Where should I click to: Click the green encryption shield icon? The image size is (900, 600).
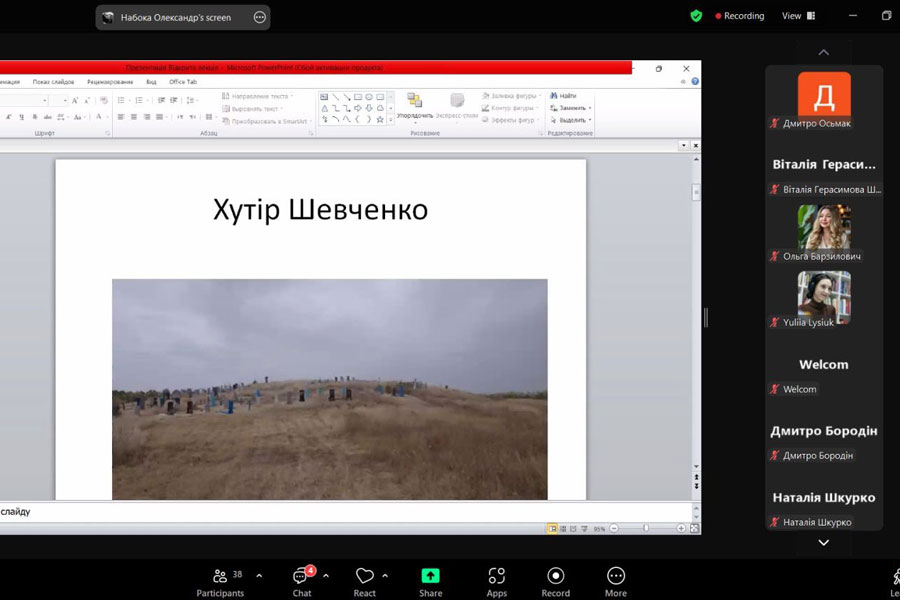coord(696,16)
